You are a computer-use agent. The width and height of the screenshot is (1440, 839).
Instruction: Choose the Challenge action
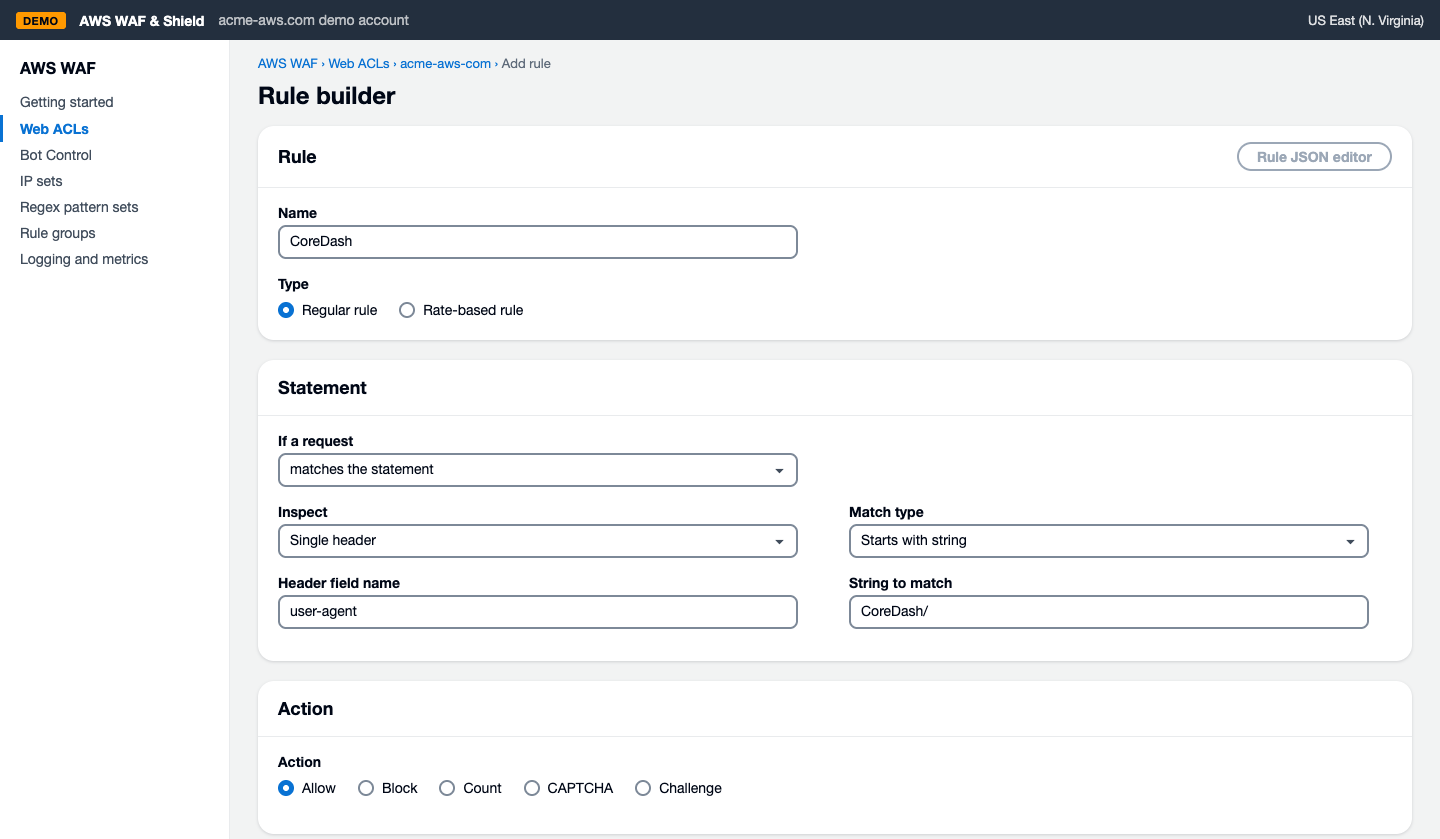click(643, 788)
